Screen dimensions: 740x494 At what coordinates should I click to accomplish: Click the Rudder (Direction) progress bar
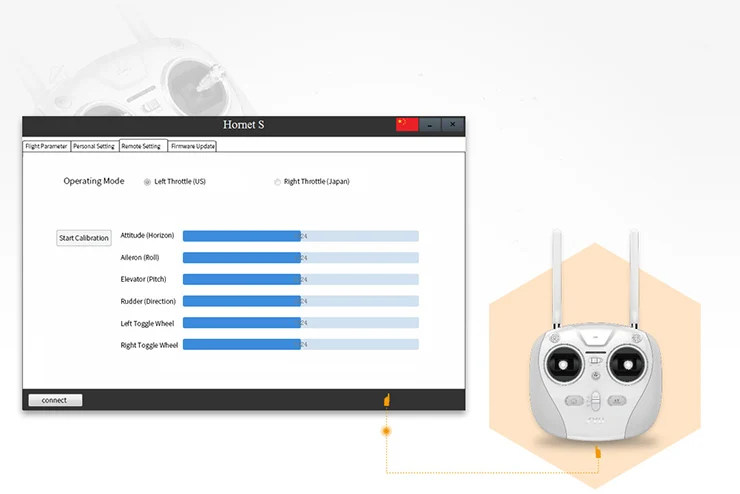pos(301,301)
